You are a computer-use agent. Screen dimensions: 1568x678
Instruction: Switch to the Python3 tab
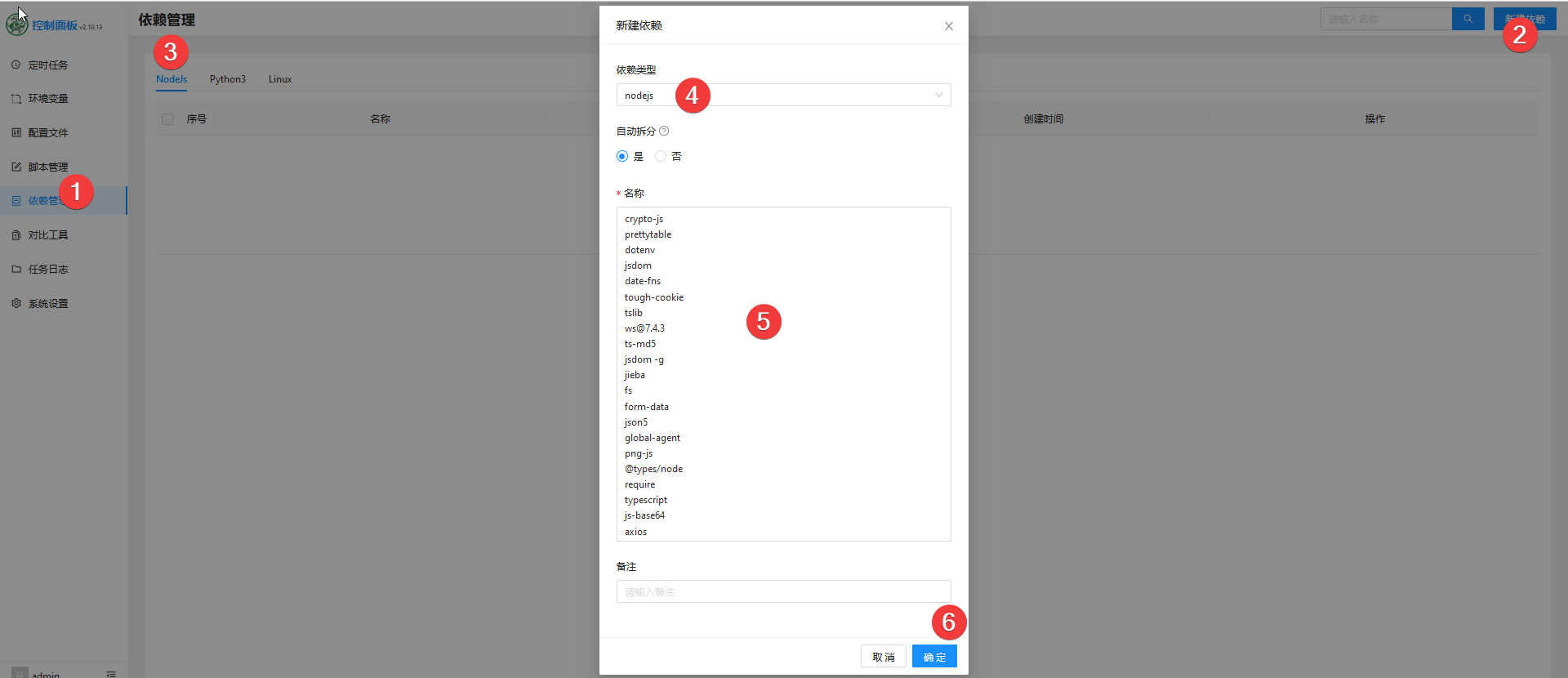click(x=227, y=79)
